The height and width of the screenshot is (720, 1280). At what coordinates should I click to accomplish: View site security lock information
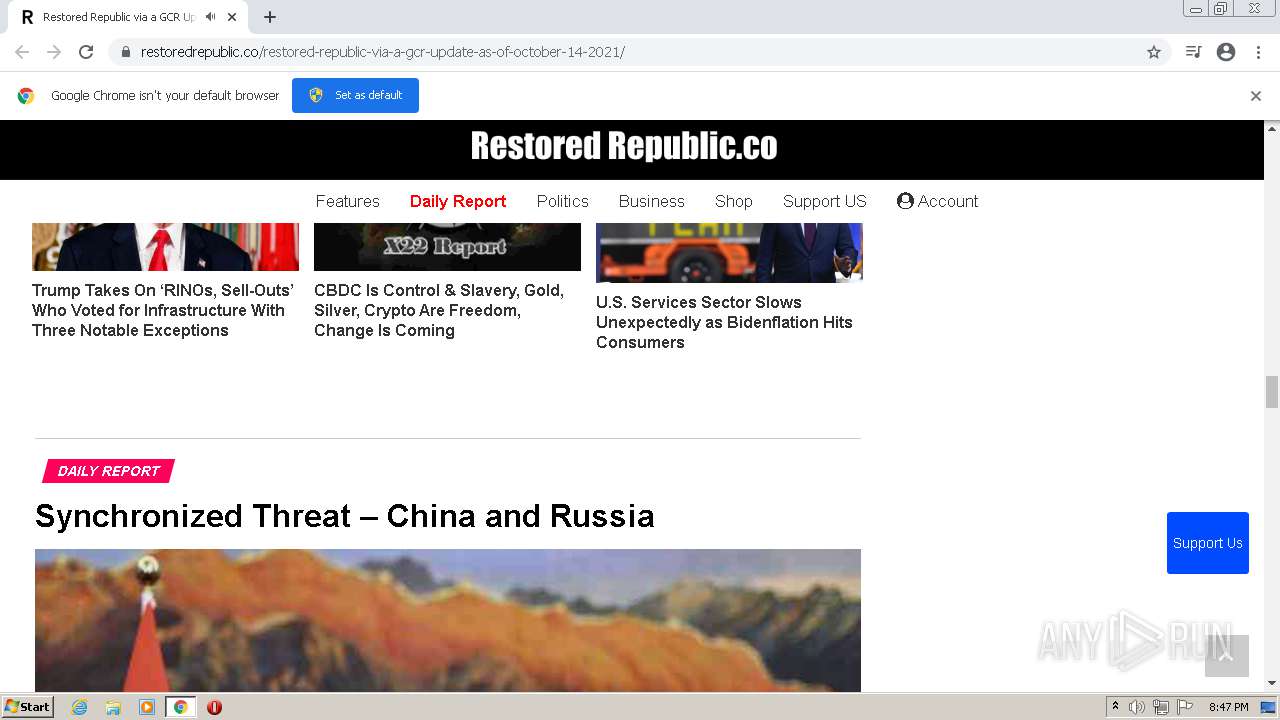(x=126, y=52)
